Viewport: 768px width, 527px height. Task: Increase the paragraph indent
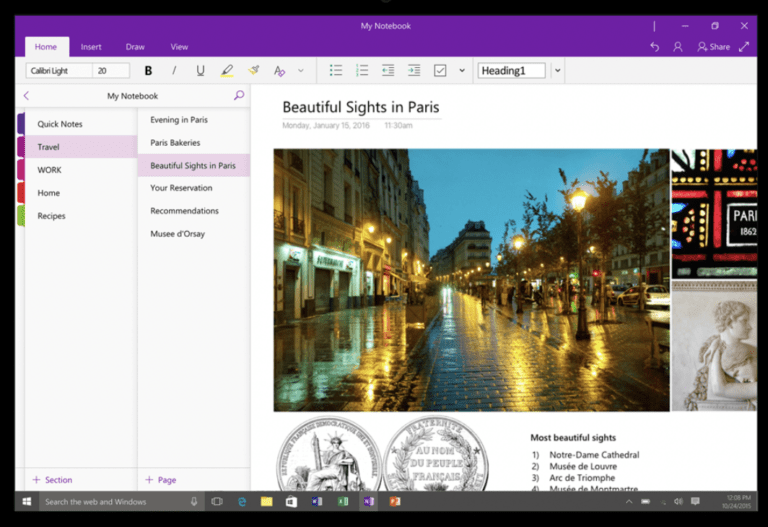(x=414, y=71)
